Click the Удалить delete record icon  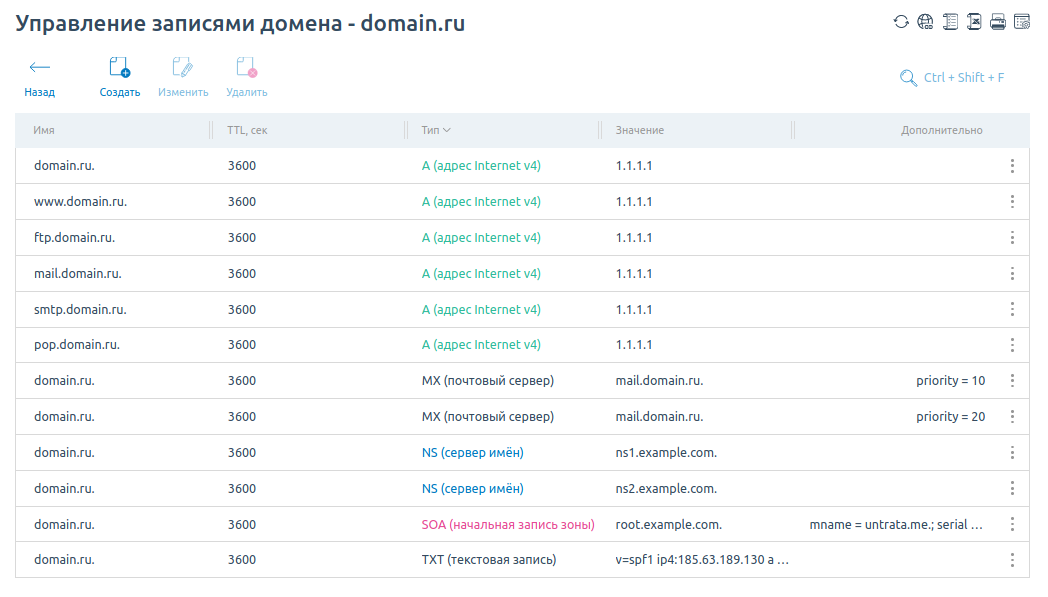point(246,68)
